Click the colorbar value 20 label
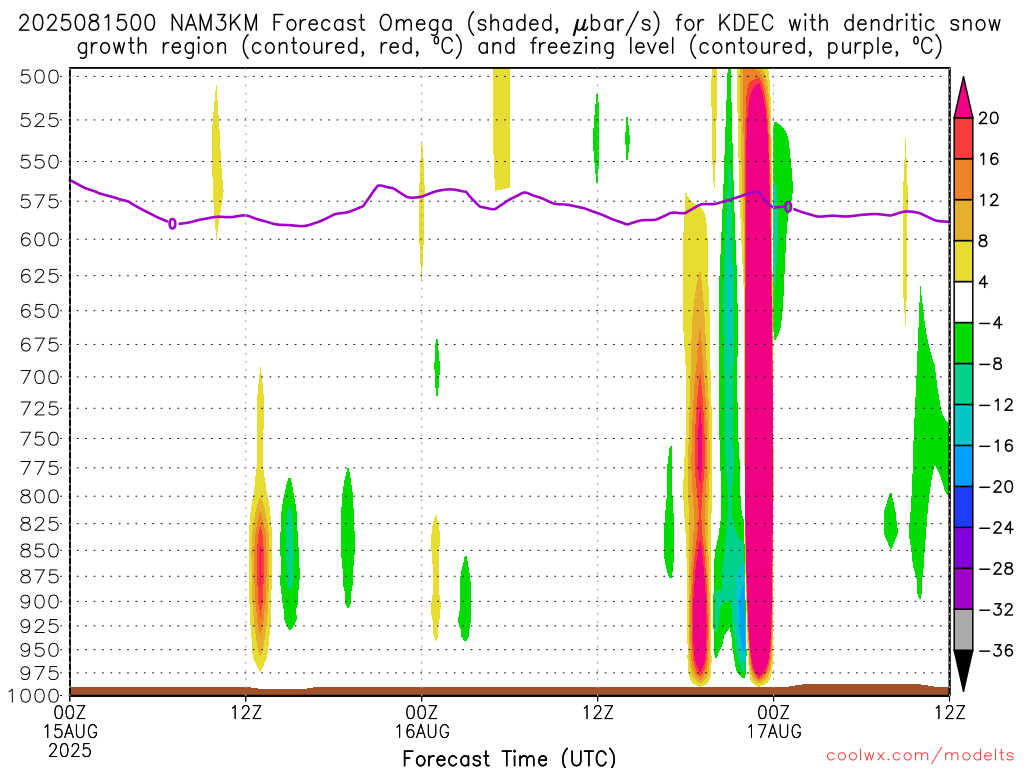1024x768 pixels. click(x=988, y=118)
